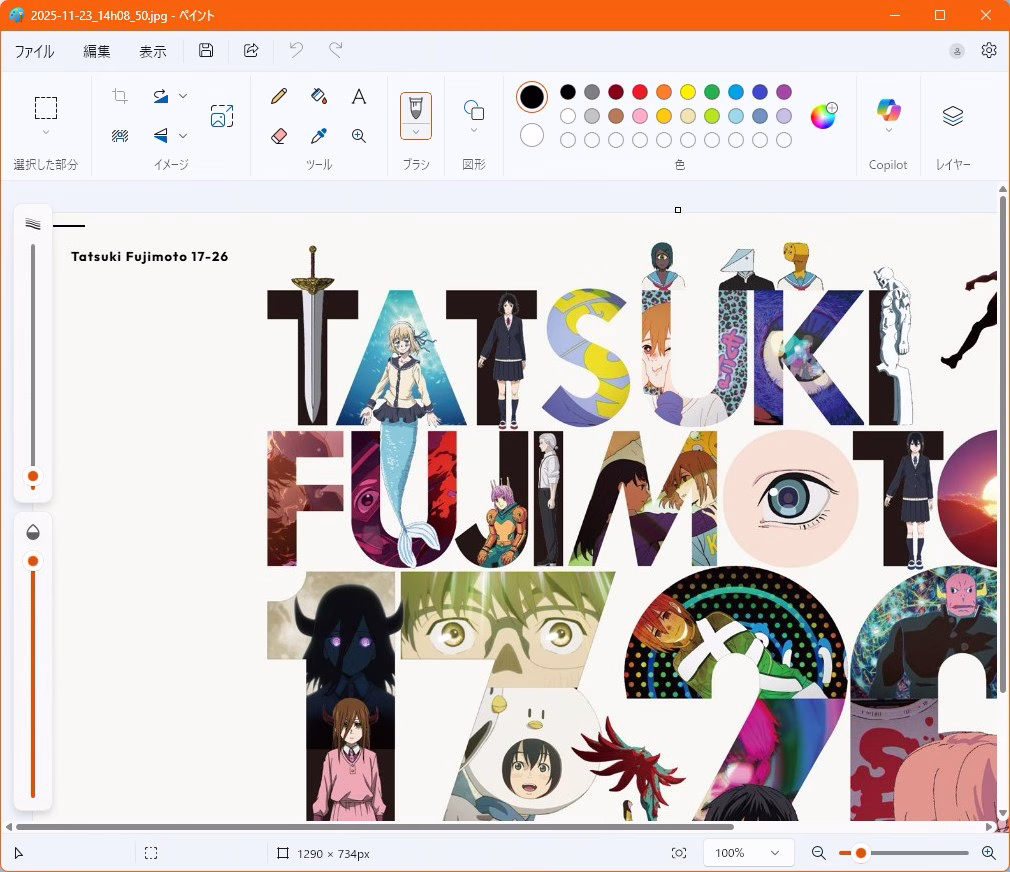Select the Text tool

pos(358,96)
